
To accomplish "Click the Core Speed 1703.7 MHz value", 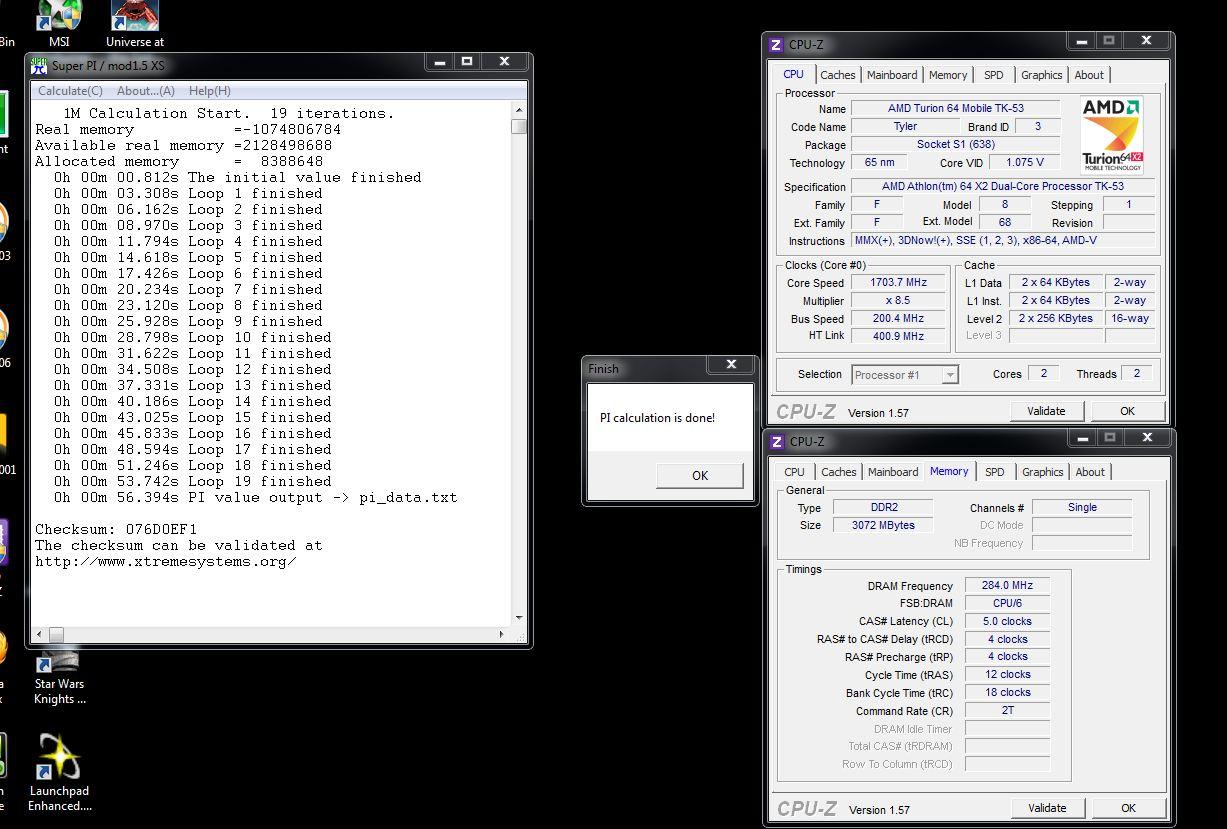I will pos(898,283).
